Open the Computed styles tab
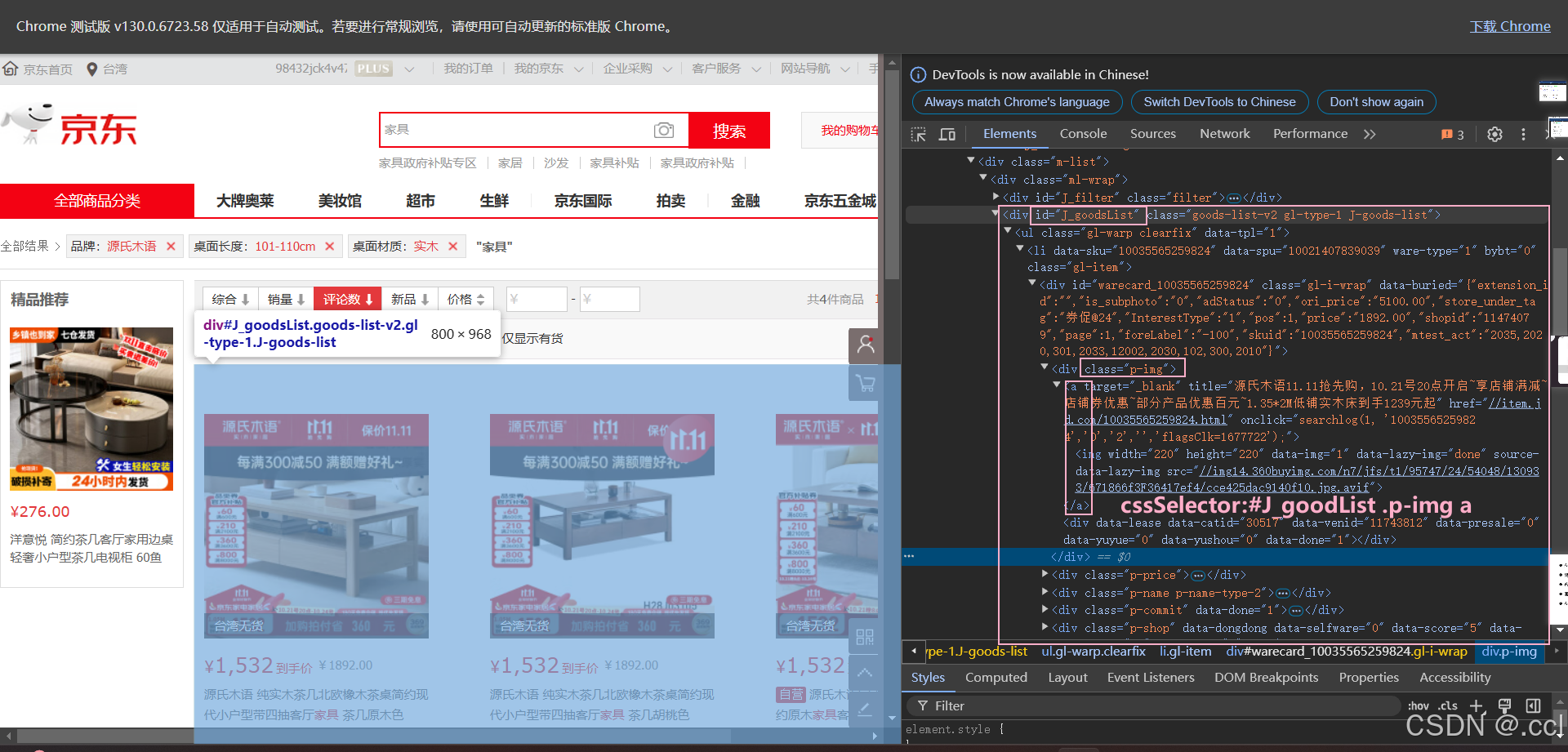The image size is (1568, 752). 996,678
